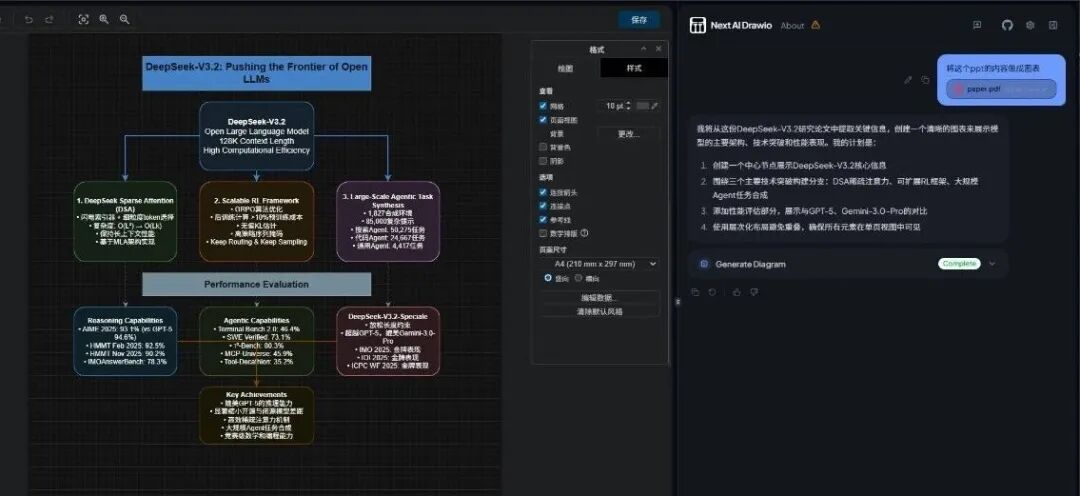
Task: Toggle the 连接点 checkbox
Action: click(543, 206)
